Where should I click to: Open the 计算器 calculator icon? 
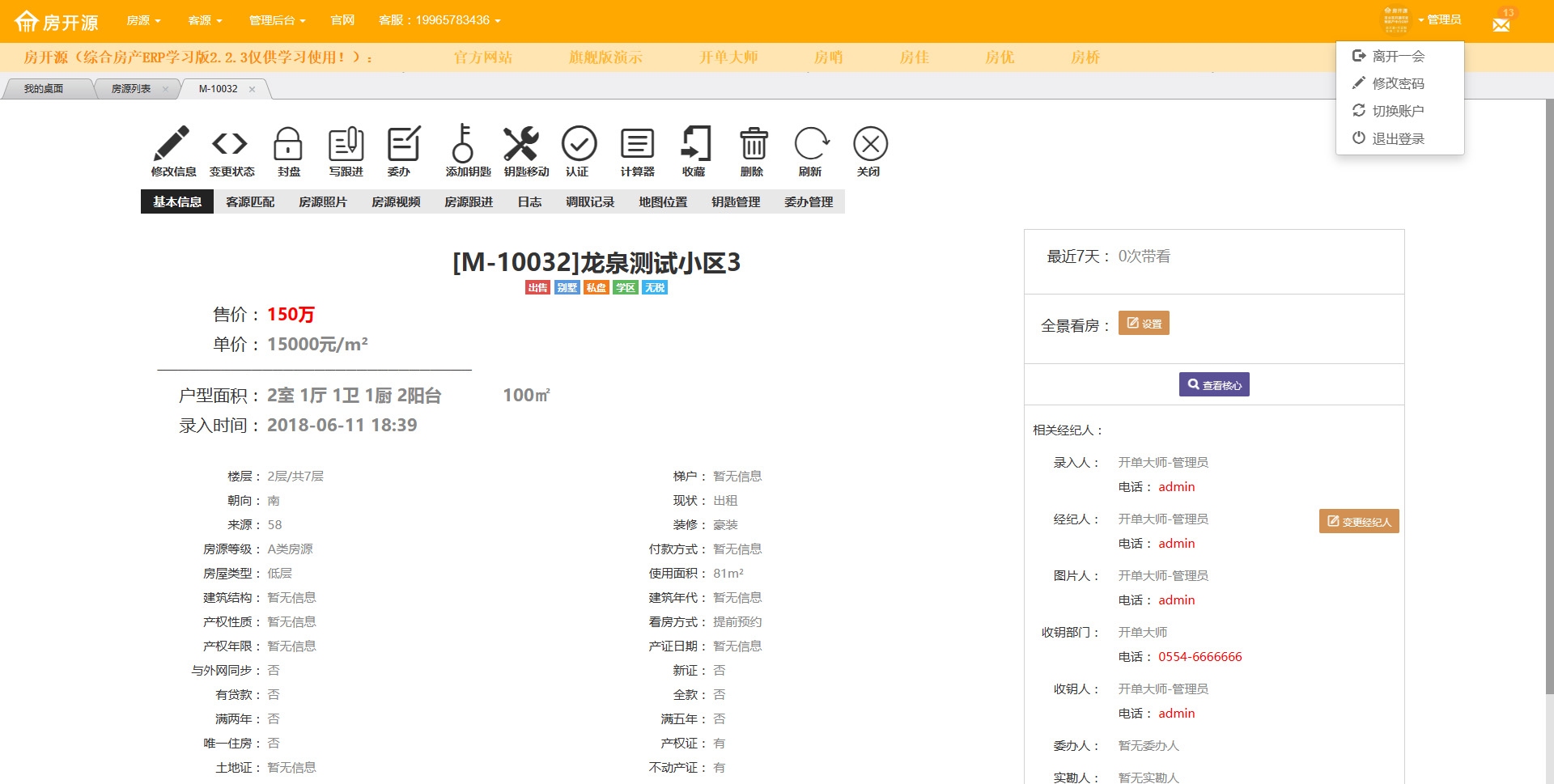click(637, 145)
